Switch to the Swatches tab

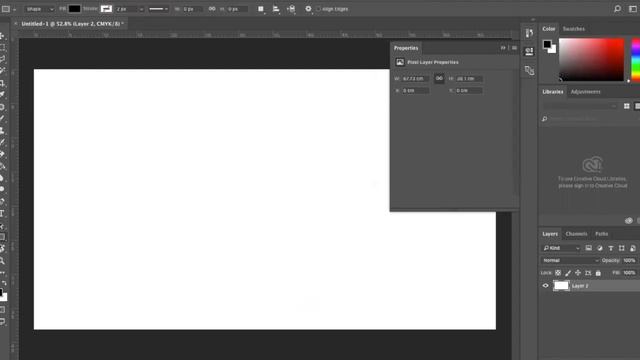pos(573,29)
